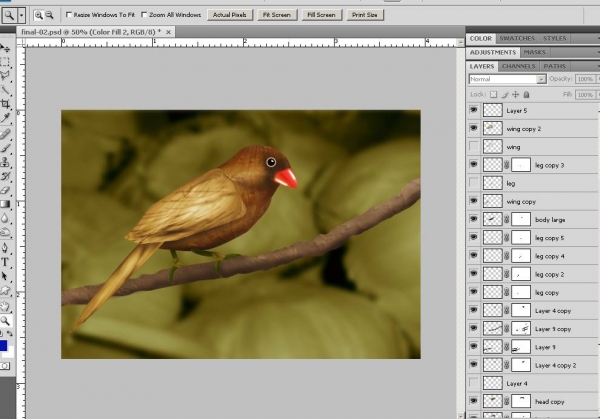The width and height of the screenshot is (600, 419).
Task: Select the Lasso tool
Action: pos(5,76)
